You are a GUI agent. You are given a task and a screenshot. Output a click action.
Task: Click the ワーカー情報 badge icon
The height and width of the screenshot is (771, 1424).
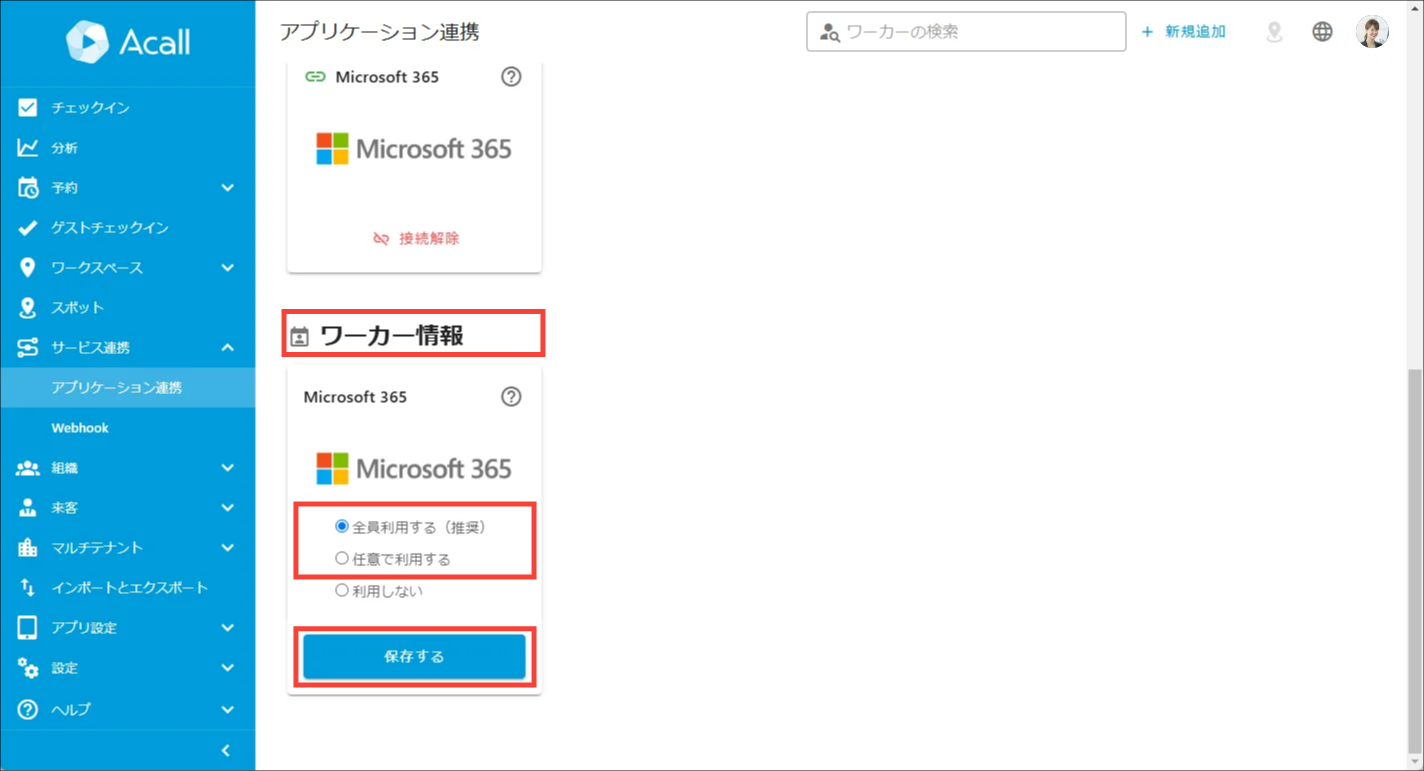click(299, 337)
